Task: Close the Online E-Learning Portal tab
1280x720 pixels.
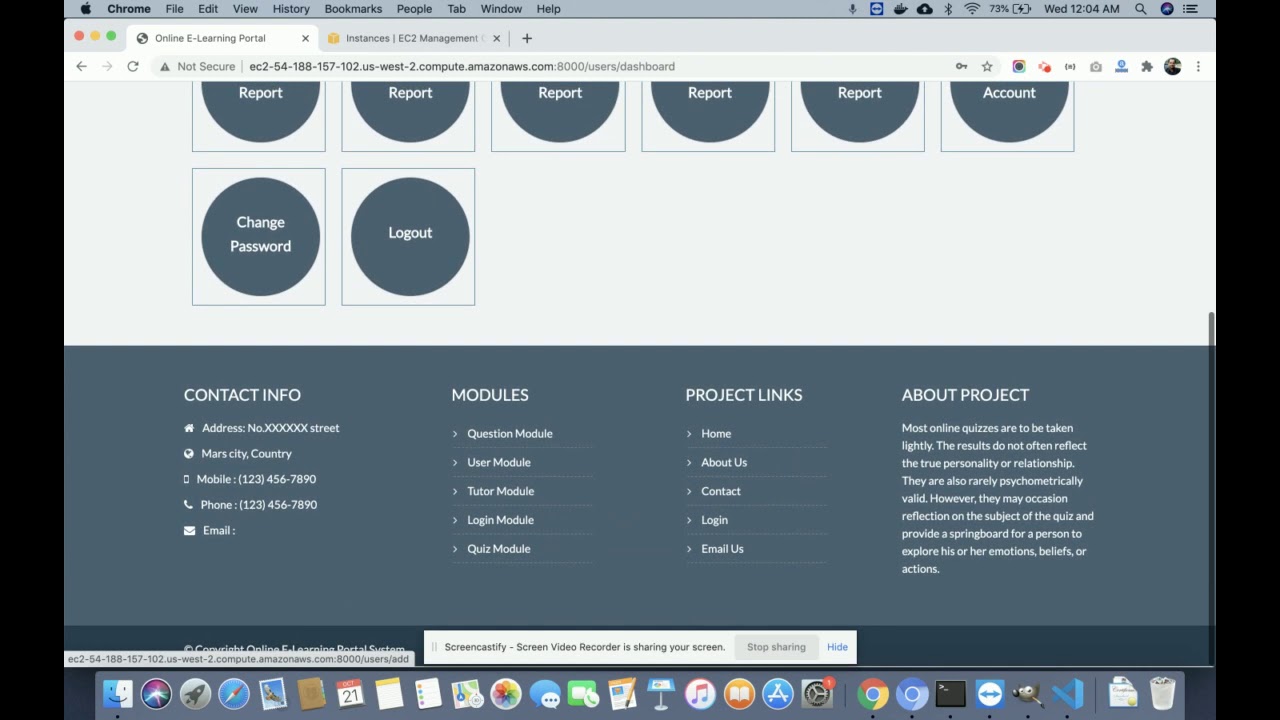Action: click(305, 38)
